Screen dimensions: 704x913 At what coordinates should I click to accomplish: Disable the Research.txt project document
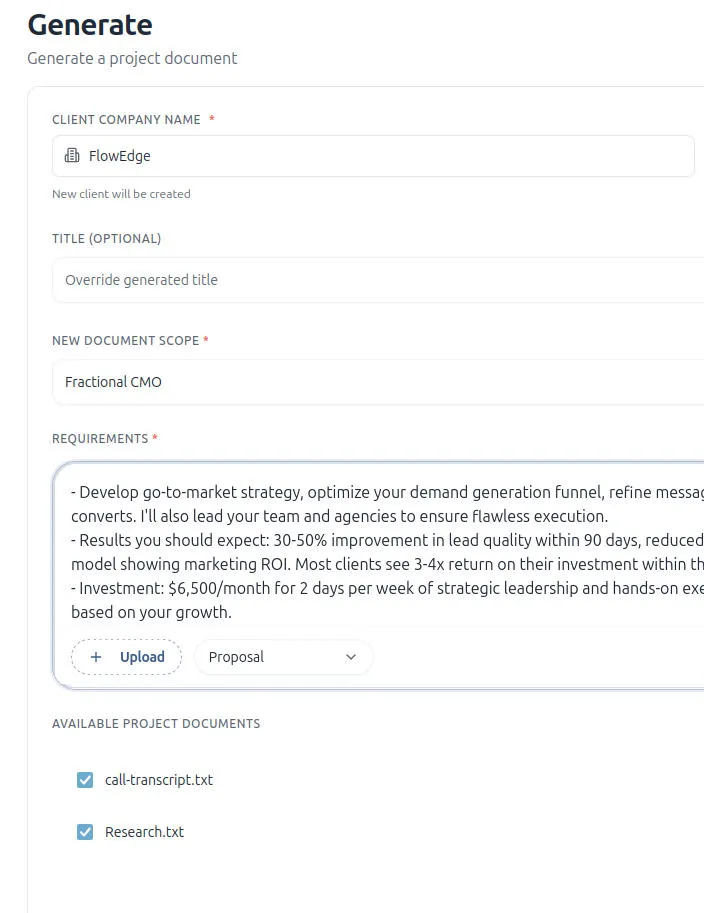tap(85, 831)
